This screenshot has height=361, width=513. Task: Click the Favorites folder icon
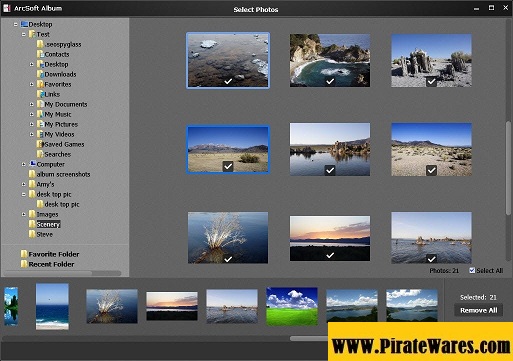point(40,84)
